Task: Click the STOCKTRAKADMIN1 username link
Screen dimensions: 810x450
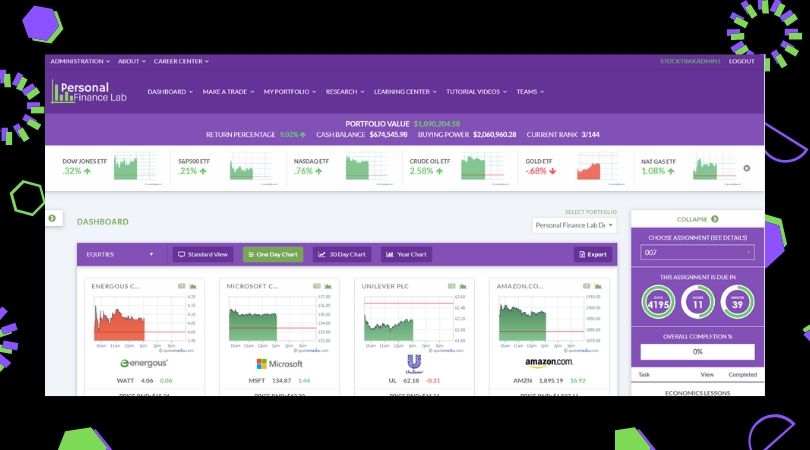Action: point(690,61)
